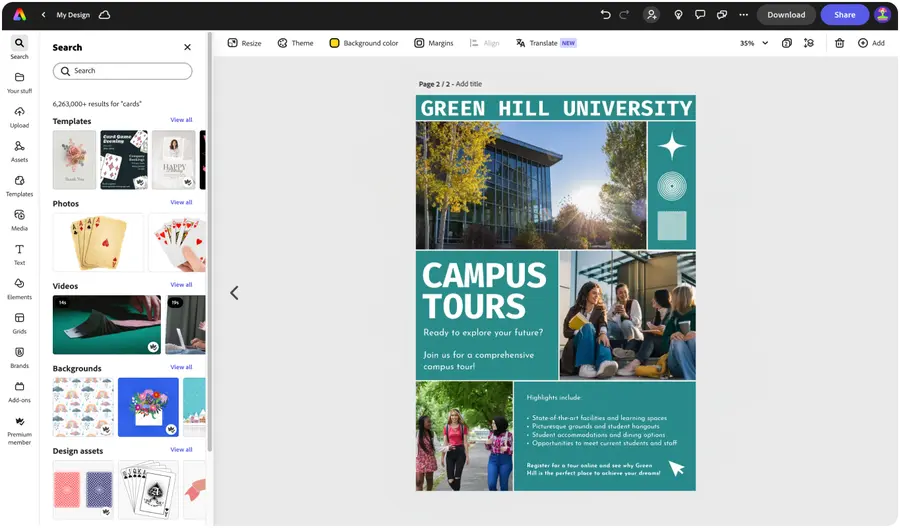View all Design assets results
Screen dimensions: 900x528
[x=181, y=450]
